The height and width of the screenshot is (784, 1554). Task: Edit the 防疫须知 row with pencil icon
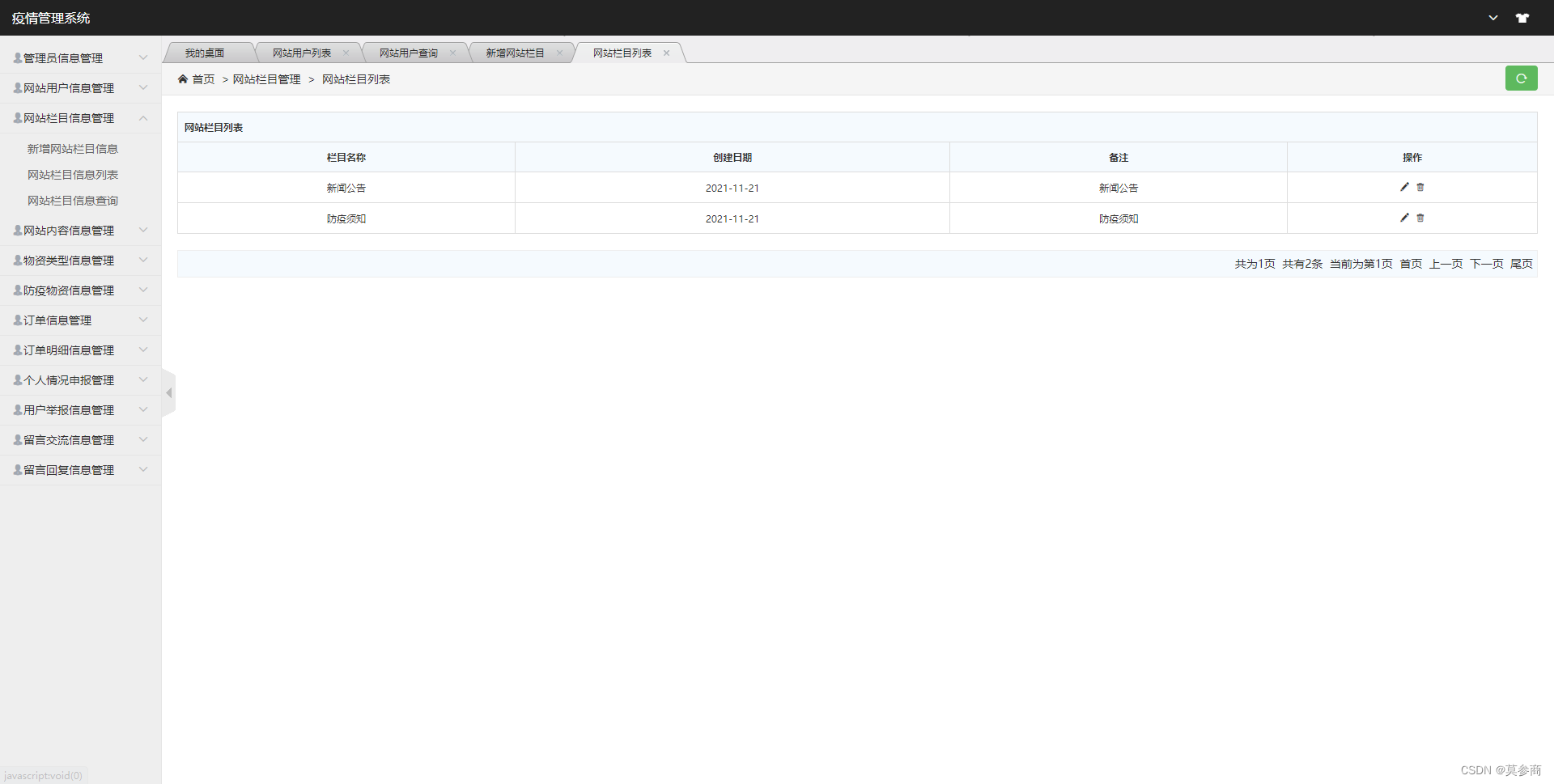pyautogui.click(x=1404, y=218)
